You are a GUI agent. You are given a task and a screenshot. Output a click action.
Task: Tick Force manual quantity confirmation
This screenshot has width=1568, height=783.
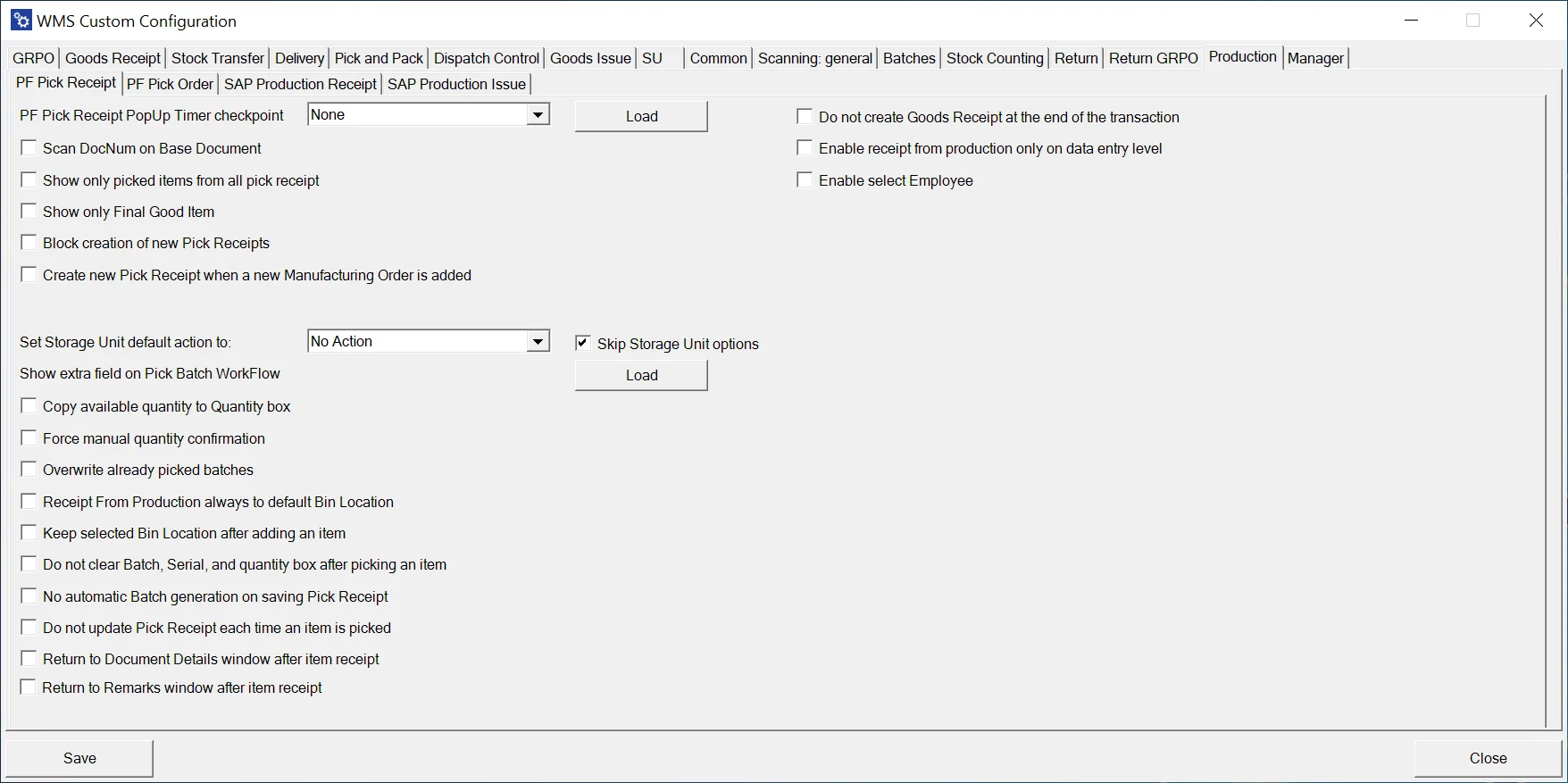29,438
